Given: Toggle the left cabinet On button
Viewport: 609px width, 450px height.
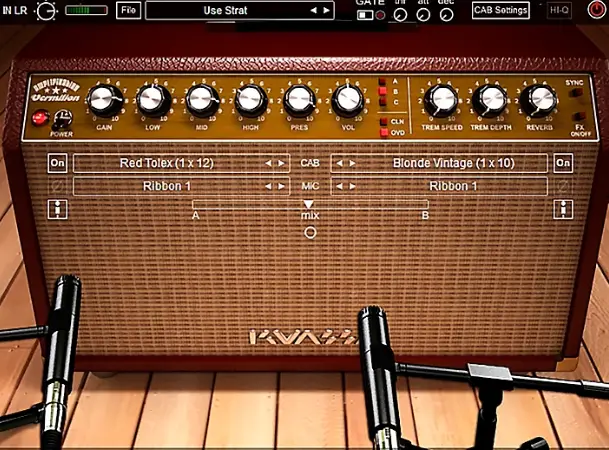Looking at the screenshot, I should (x=57, y=163).
